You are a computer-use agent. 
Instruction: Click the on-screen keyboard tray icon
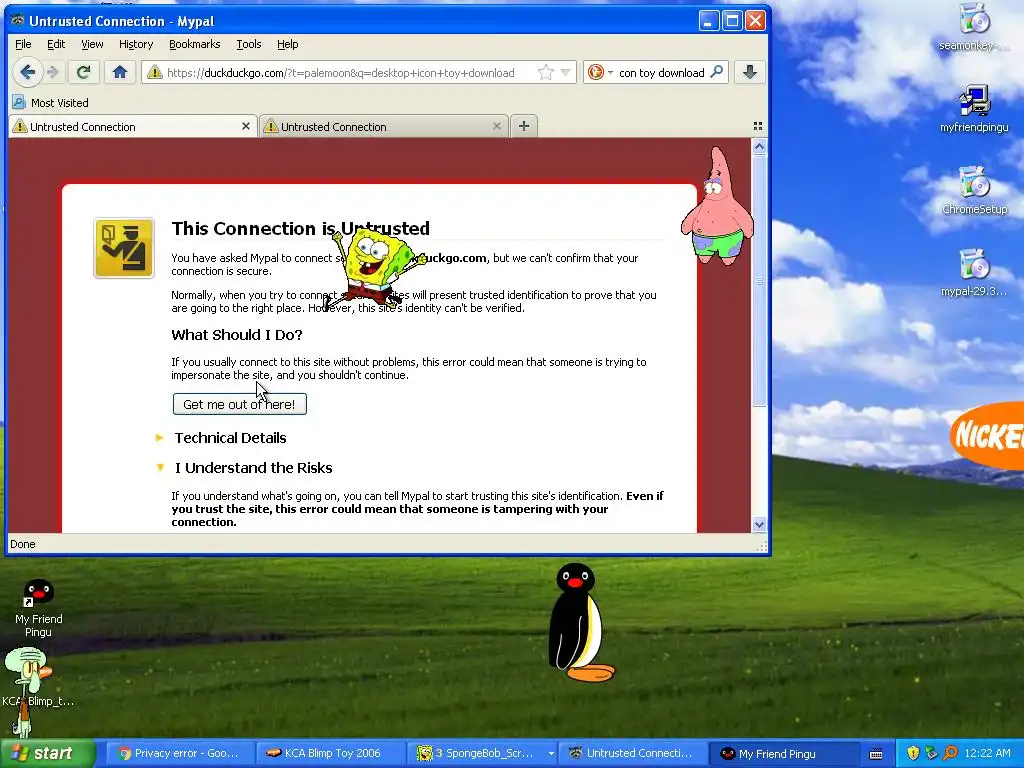(876, 753)
